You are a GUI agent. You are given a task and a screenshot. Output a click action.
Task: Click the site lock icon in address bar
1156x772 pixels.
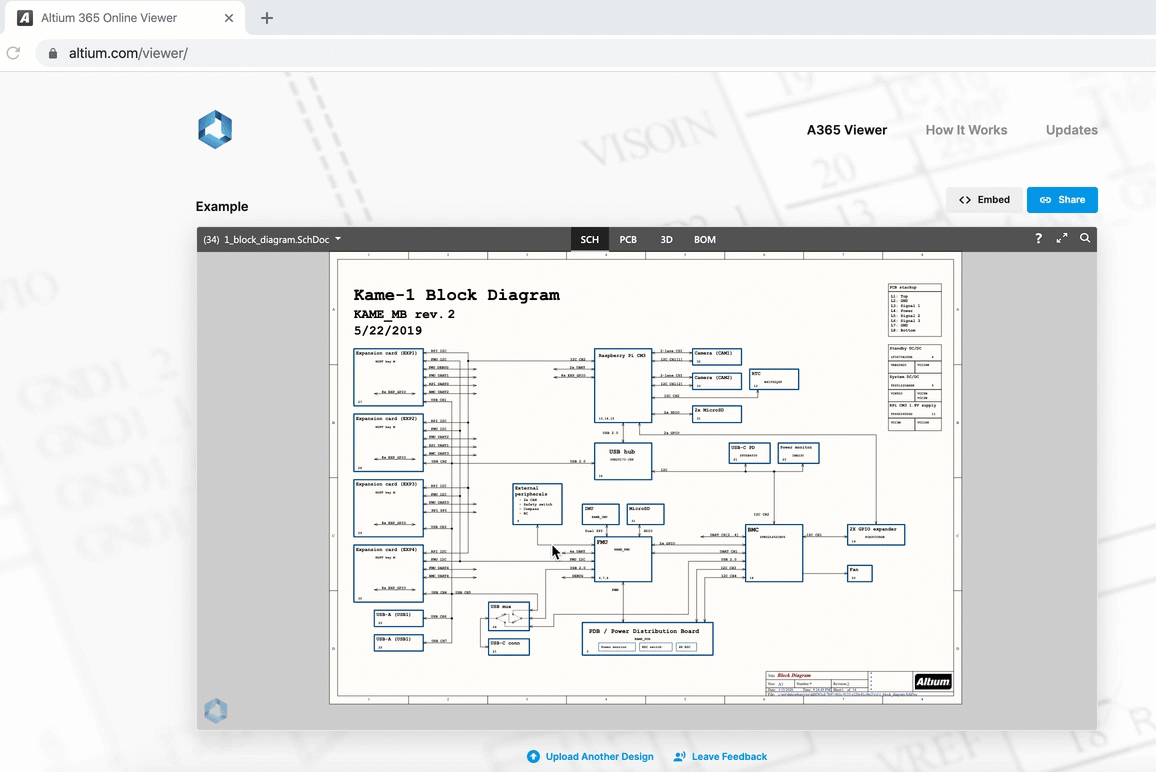53,53
